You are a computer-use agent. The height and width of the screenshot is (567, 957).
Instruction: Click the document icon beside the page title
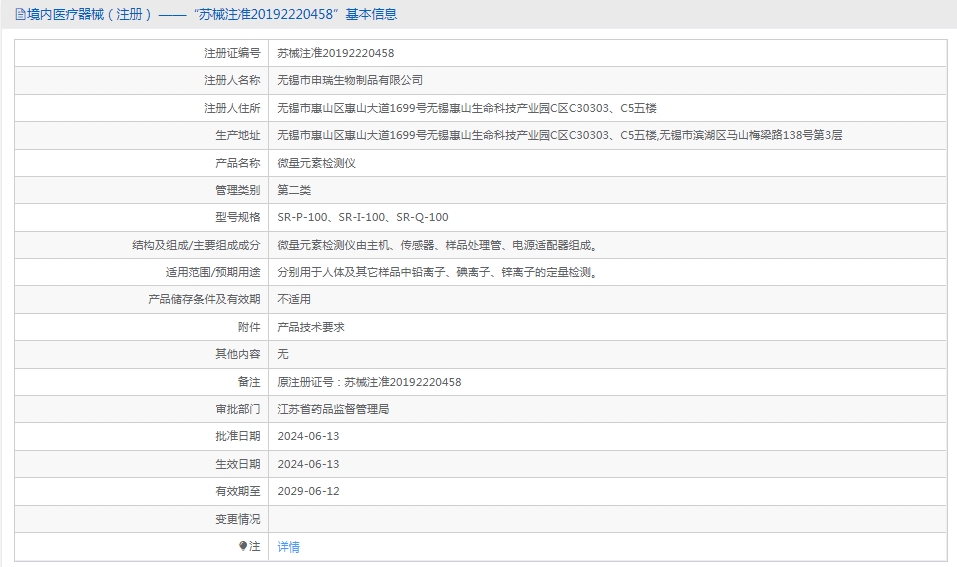click(x=20, y=14)
